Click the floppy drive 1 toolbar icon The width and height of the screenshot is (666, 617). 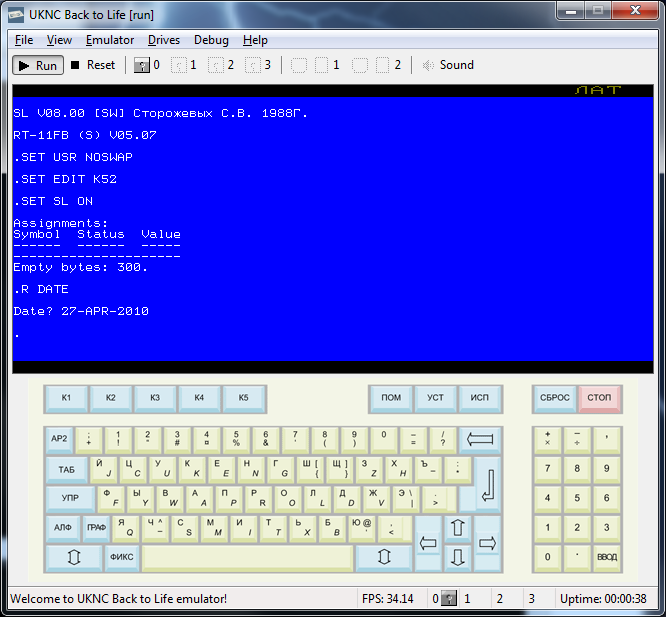pos(179,65)
